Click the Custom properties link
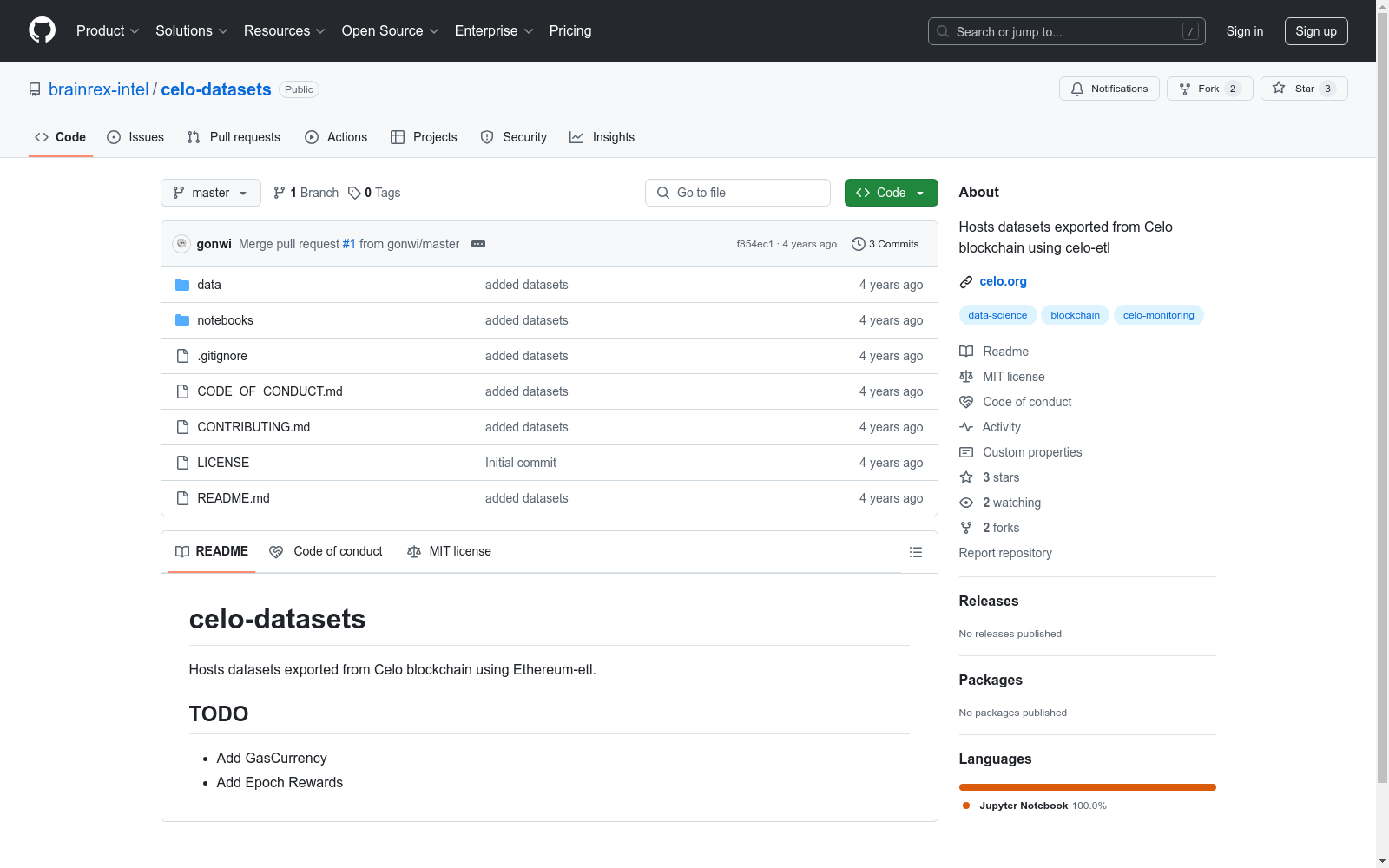The width and height of the screenshot is (1389, 868). tap(1032, 452)
